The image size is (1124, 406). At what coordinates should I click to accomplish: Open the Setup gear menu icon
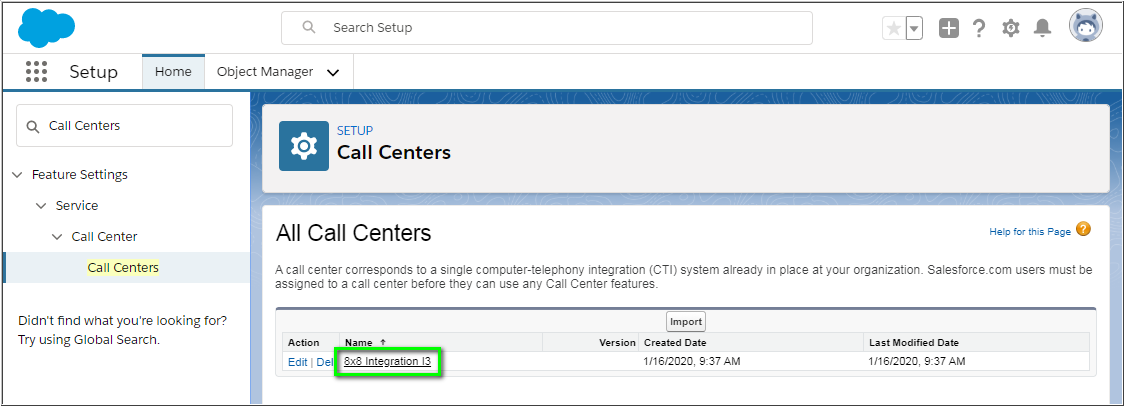pyautogui.click(x=1011, y=29)
